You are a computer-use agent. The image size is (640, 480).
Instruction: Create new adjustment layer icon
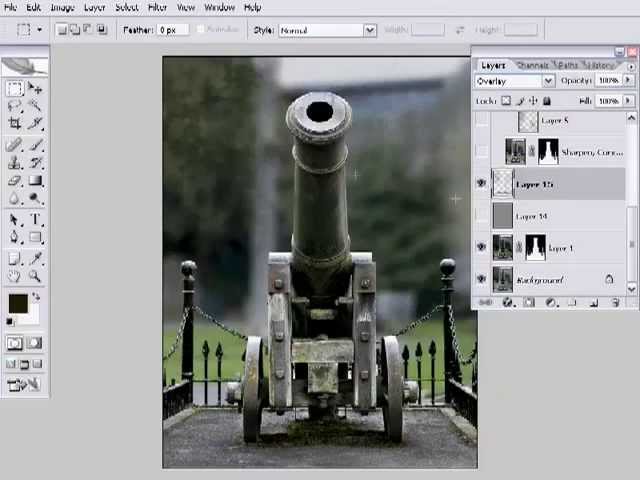click(x=551, y=302)
